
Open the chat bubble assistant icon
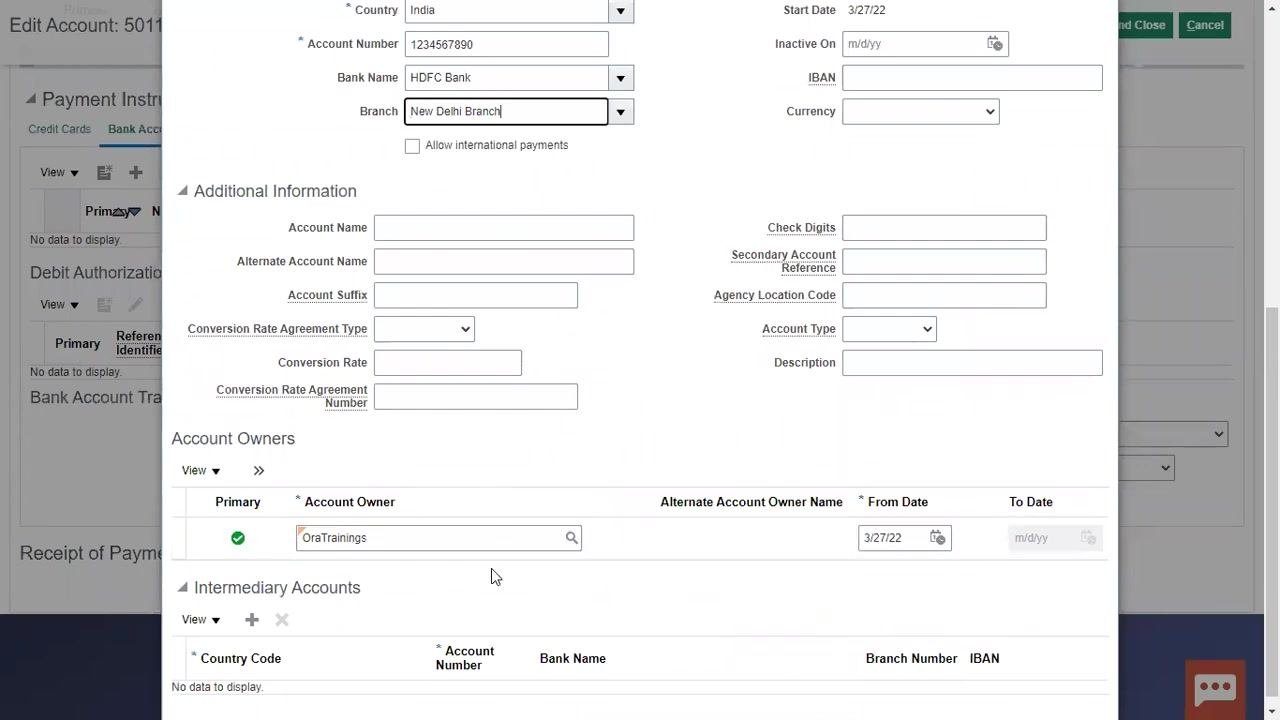[1215, 689]
